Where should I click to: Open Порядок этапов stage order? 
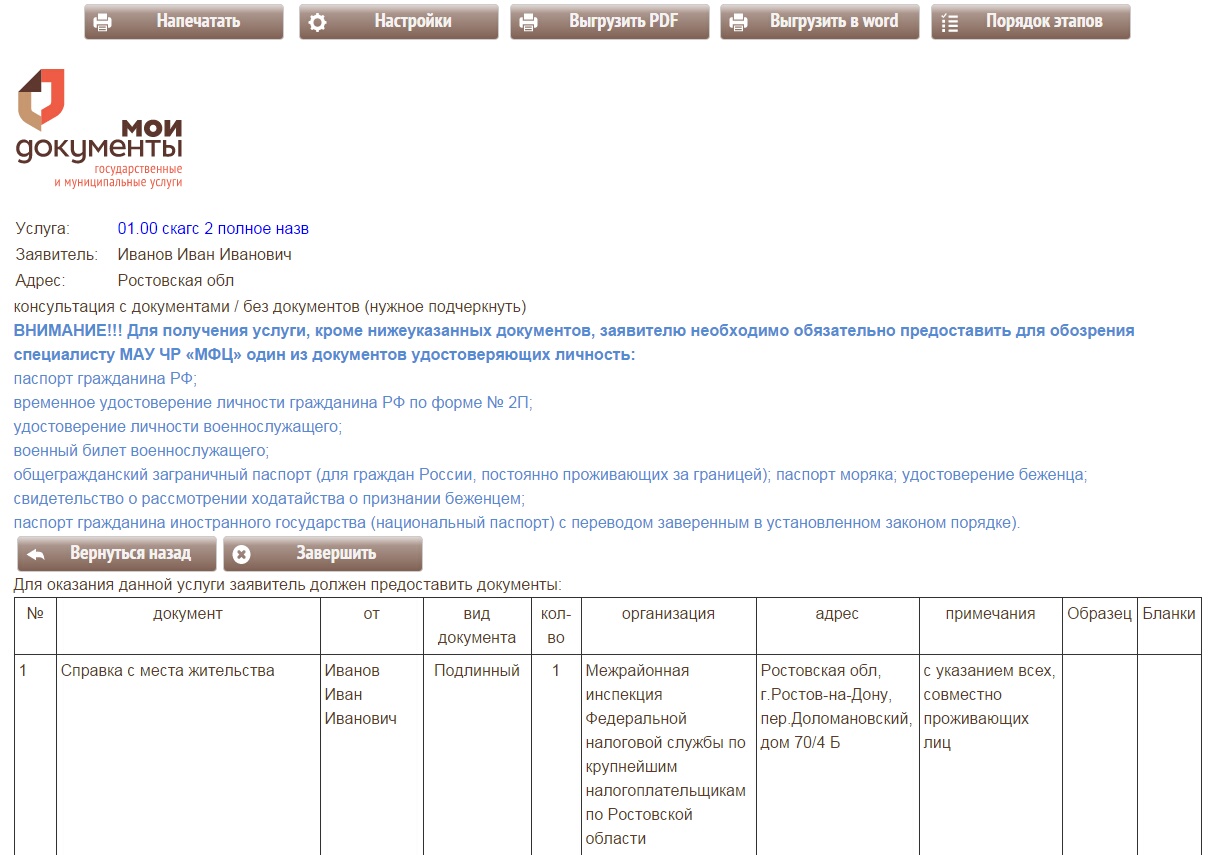pyautogui.click(x=1043, y=21)
